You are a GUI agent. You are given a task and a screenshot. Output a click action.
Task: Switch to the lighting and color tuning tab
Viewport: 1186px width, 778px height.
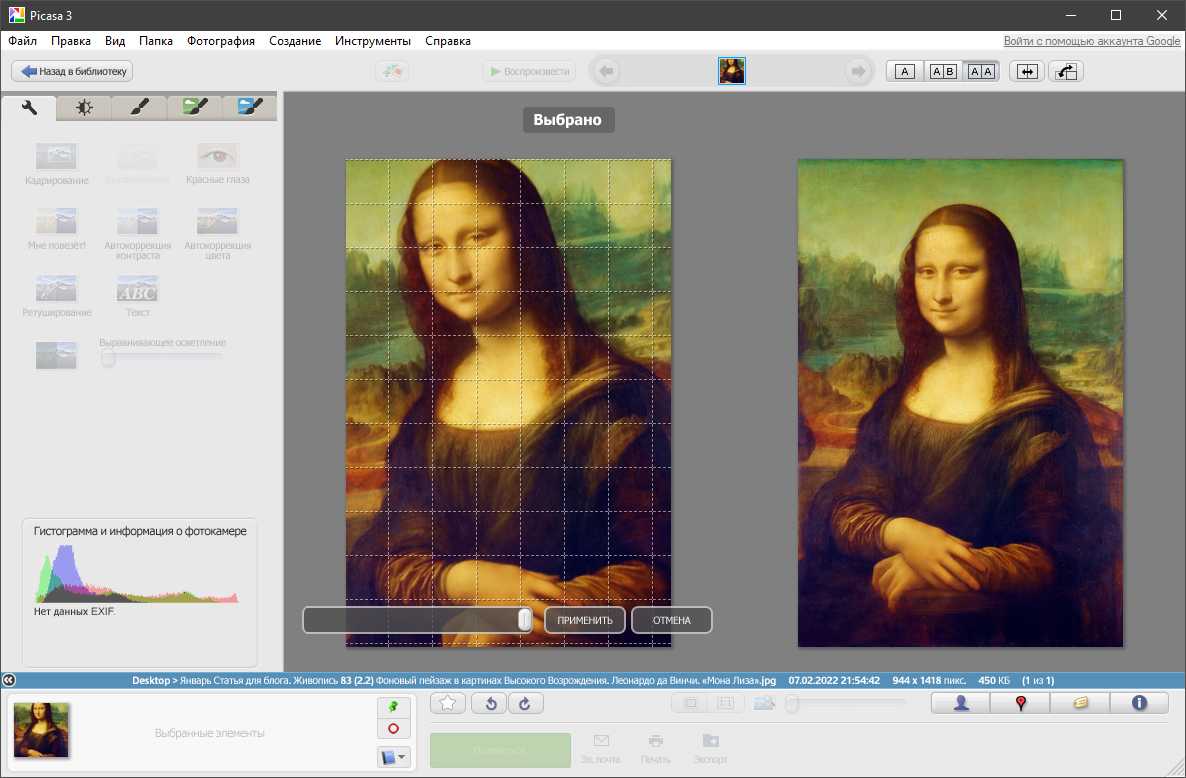(x=84, y=107)
